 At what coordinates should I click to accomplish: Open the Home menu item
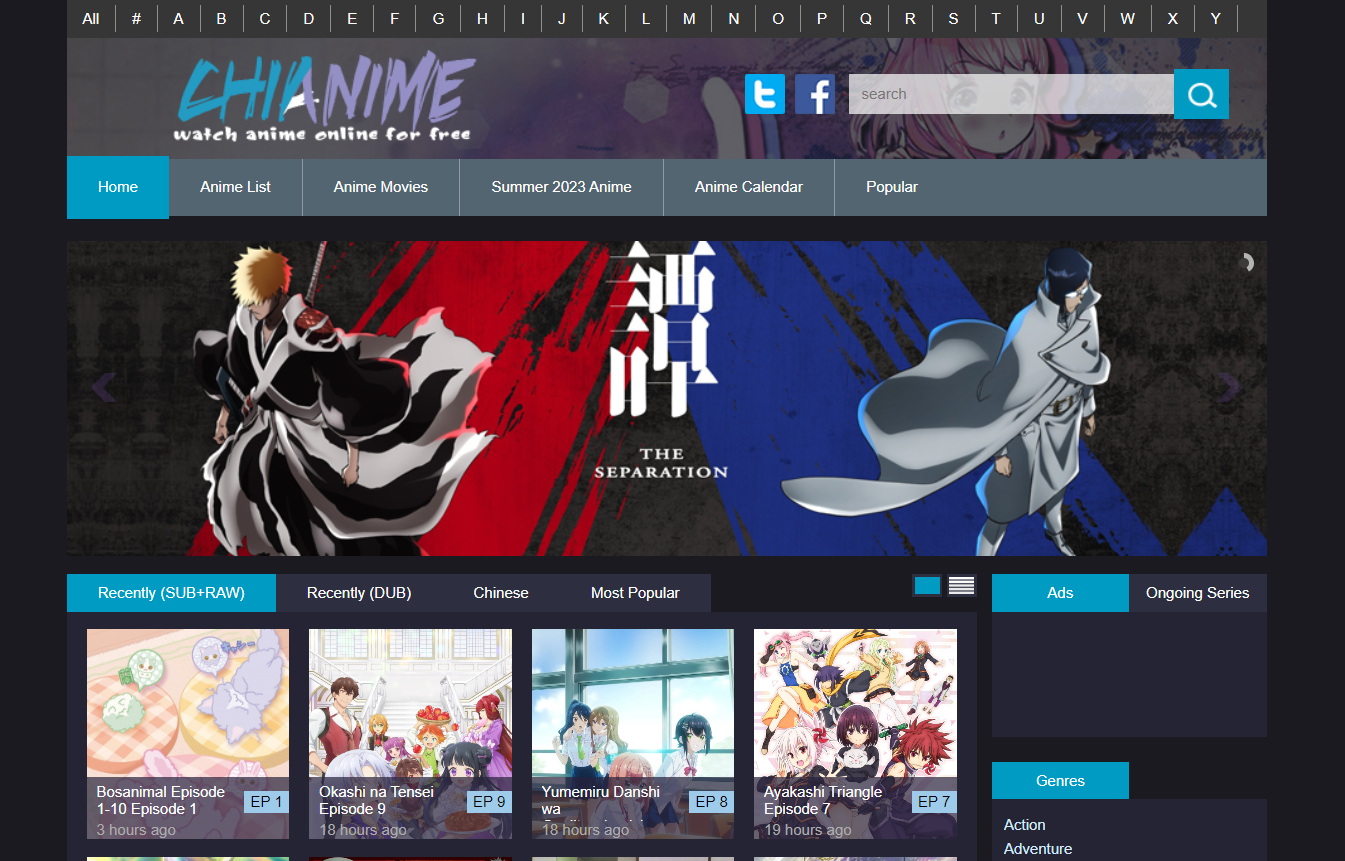point(118,187)
